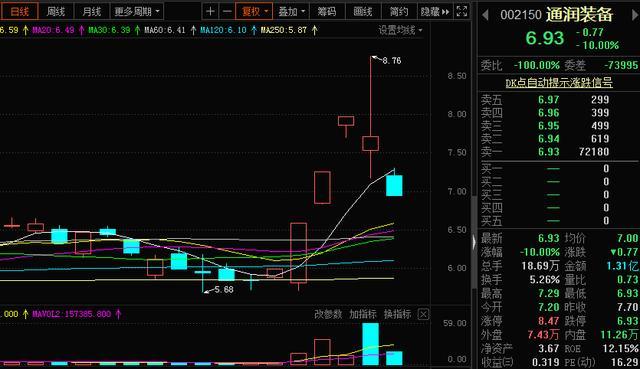Click the 总手 18.69万 value
Image resolution: width=640 pixels, height=369 pixels.
click(540, 266)
